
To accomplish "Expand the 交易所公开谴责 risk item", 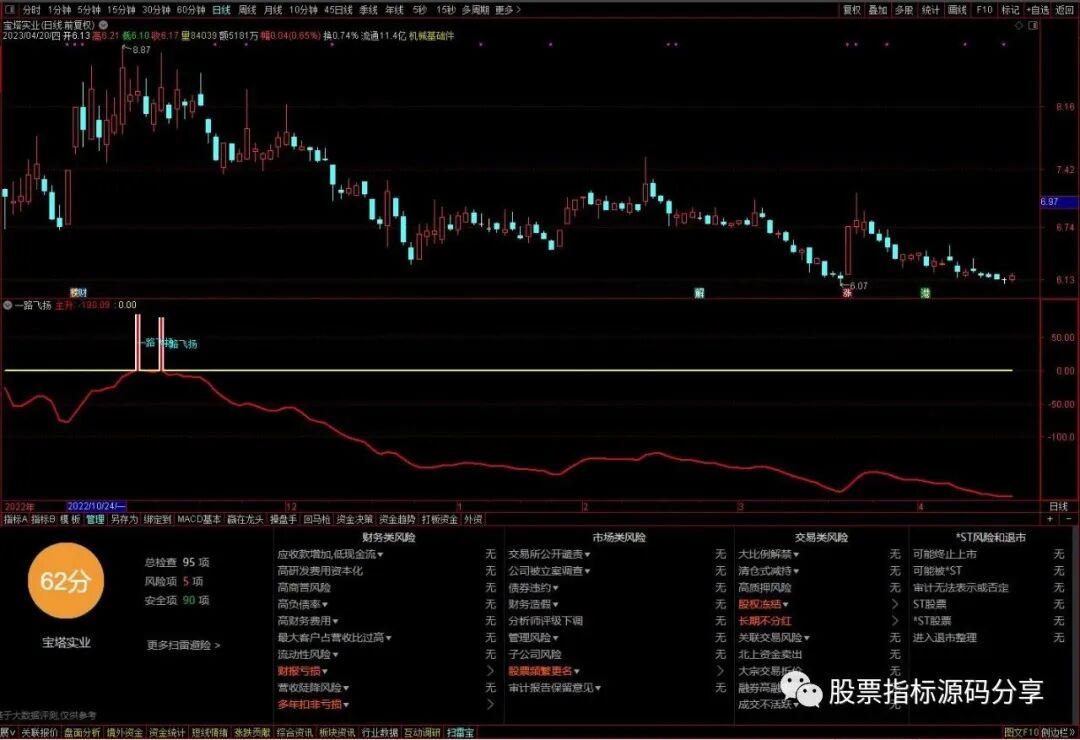I will (x=550, y=554).
